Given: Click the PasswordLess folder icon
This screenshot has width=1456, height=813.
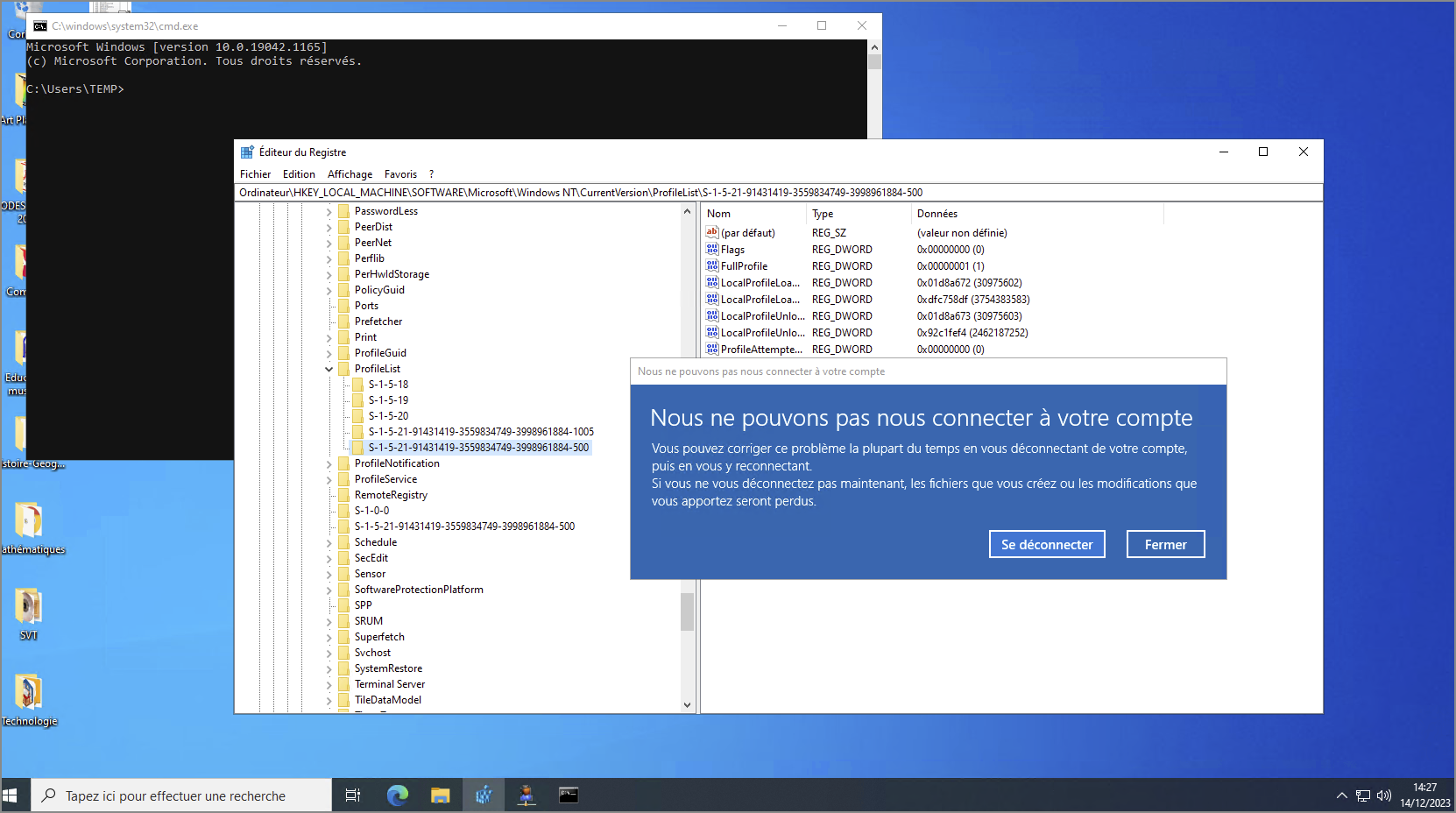Looking at the screenshot, I should click(x=344, y=211).
